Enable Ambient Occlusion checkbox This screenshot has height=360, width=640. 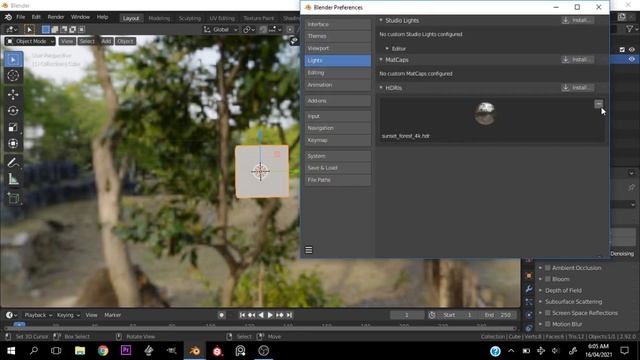coord(548,268)
